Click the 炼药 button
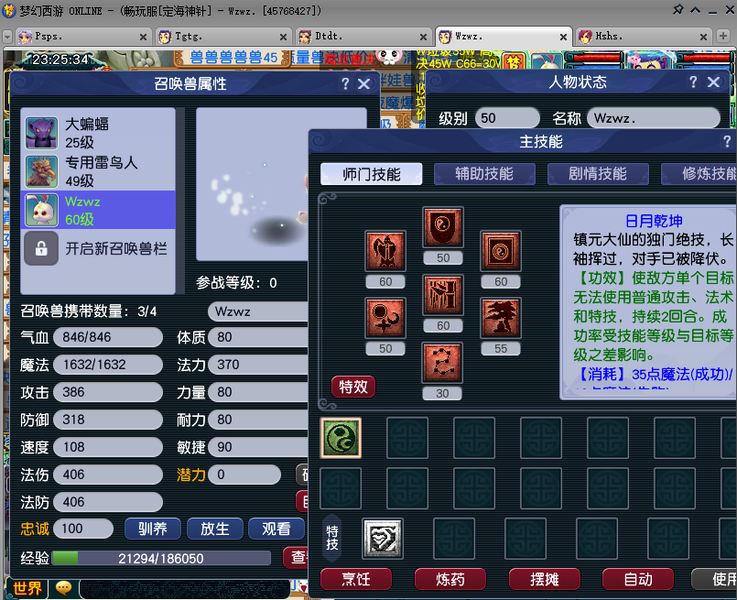Screen dimensions: 737x600 (x=450, y=579)
